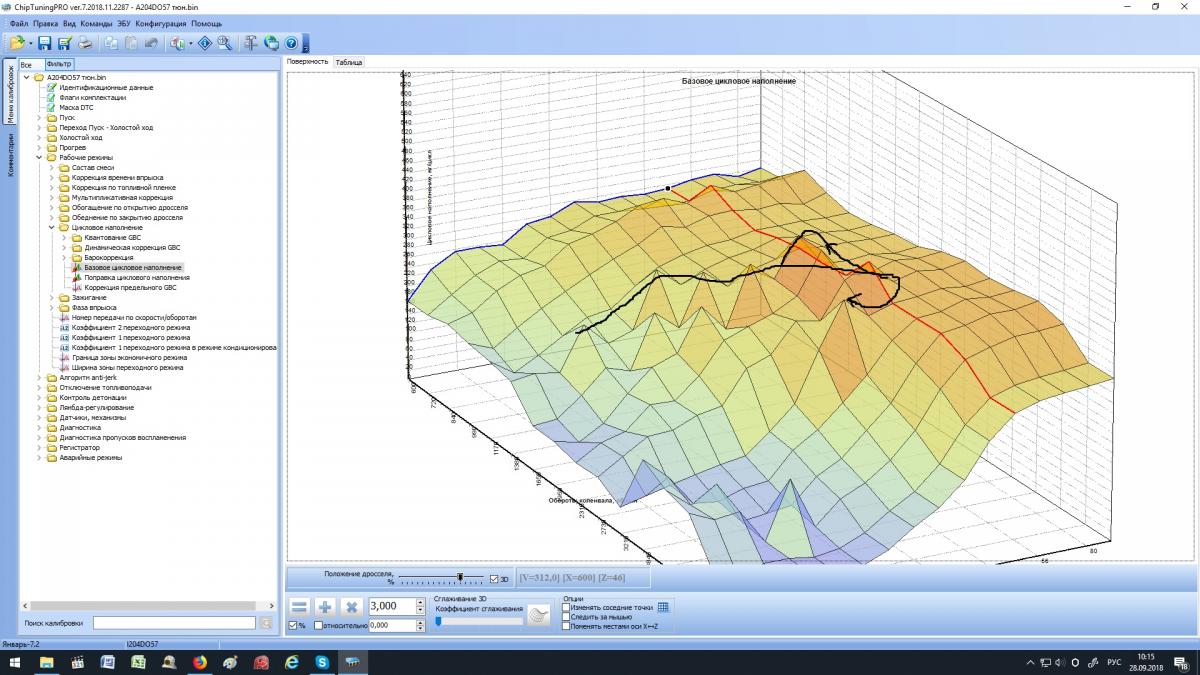Screen dimensions: 1200x675
Task: Open the Комментарии side tab
Action: 11,156
